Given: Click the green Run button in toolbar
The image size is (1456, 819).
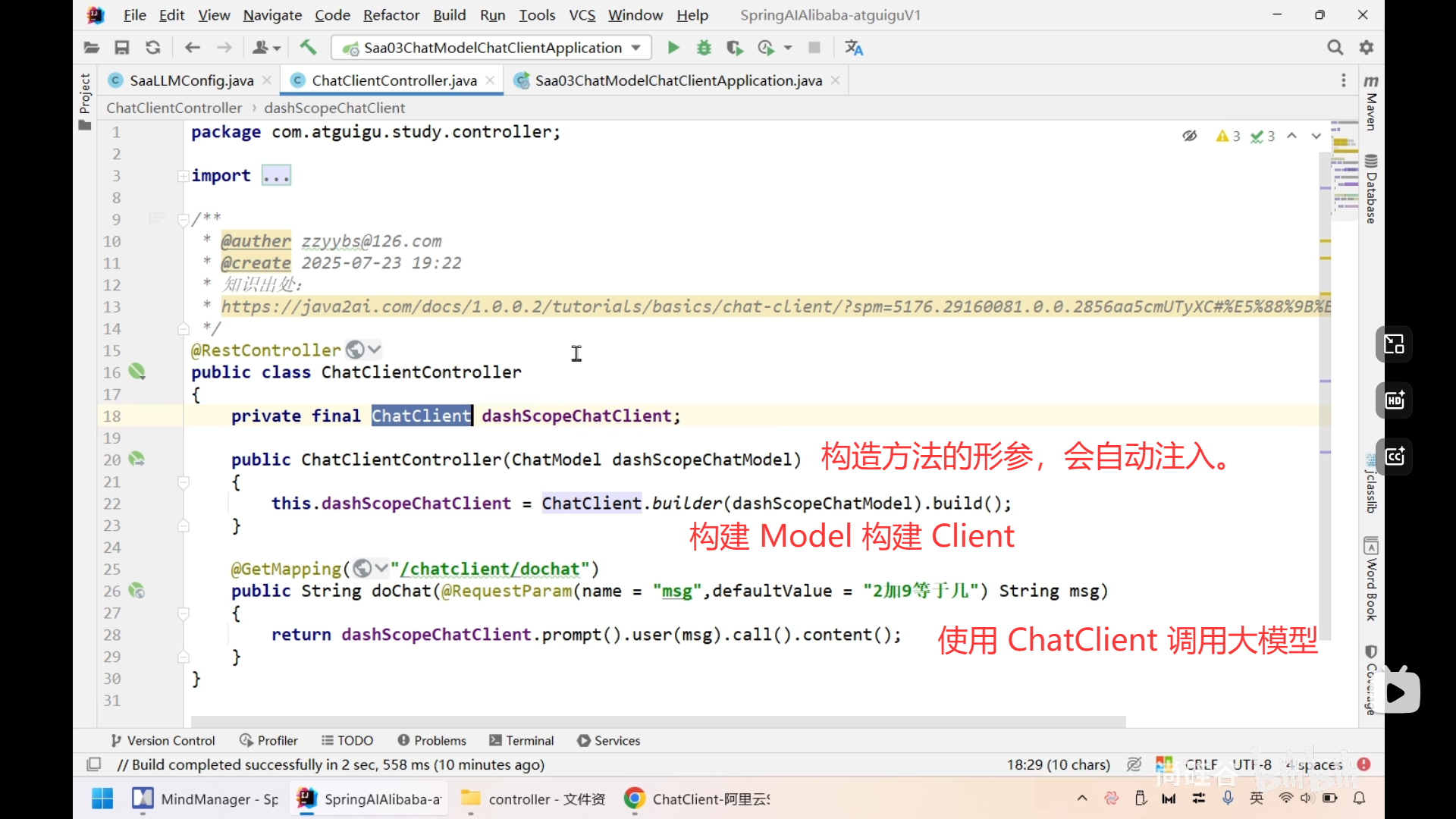Looking at the screenshot, I should 673,48.
